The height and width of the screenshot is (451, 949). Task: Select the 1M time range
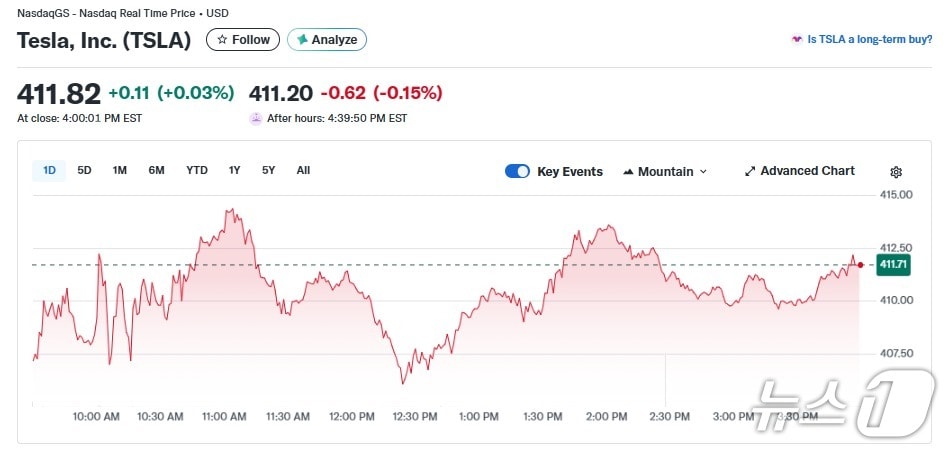[119, 170]
